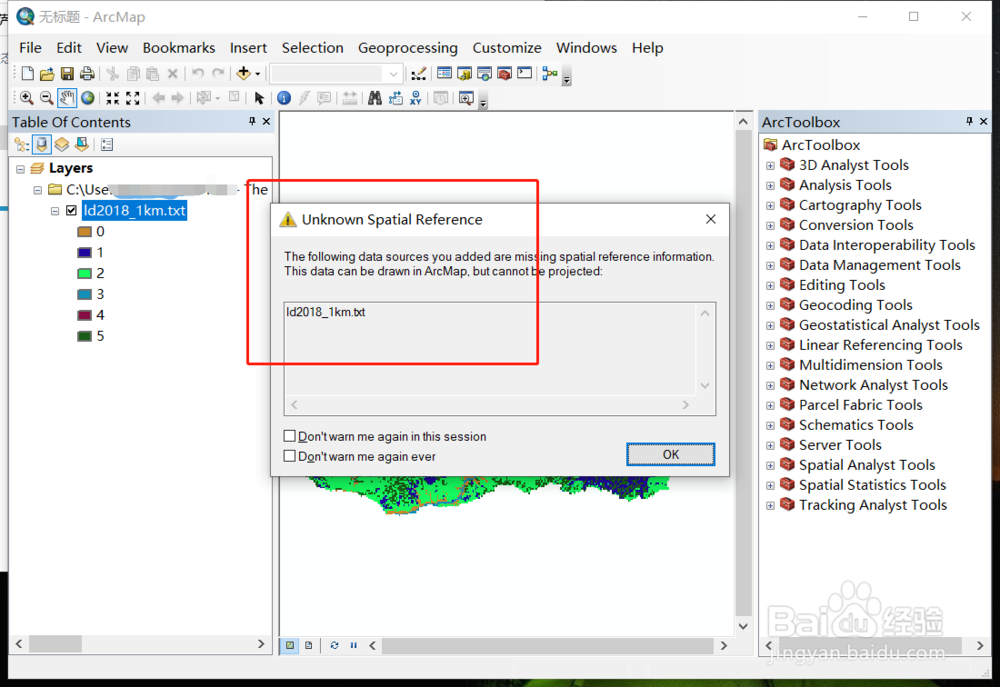The width and height of the screenshot is (1000, 687).
Task: Click the green swatch for value 2
Action: [x=84, y=274]
